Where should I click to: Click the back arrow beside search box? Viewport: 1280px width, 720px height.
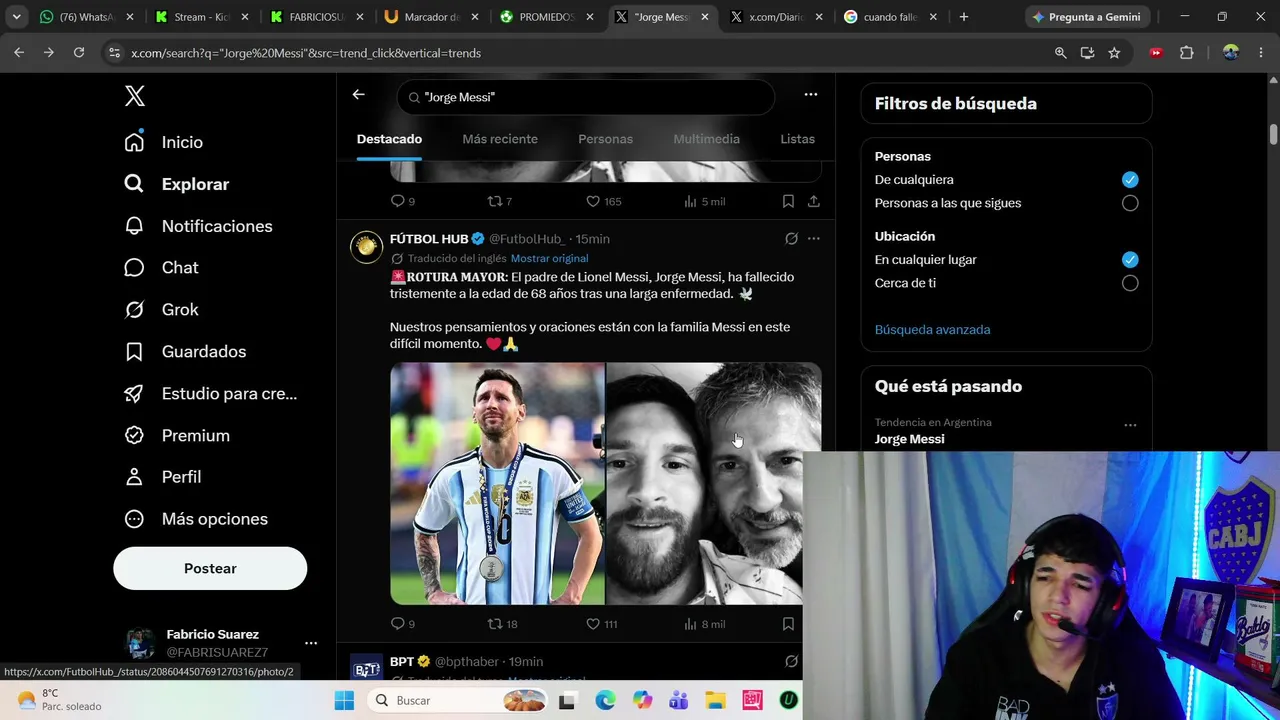(x=358, y=95)
